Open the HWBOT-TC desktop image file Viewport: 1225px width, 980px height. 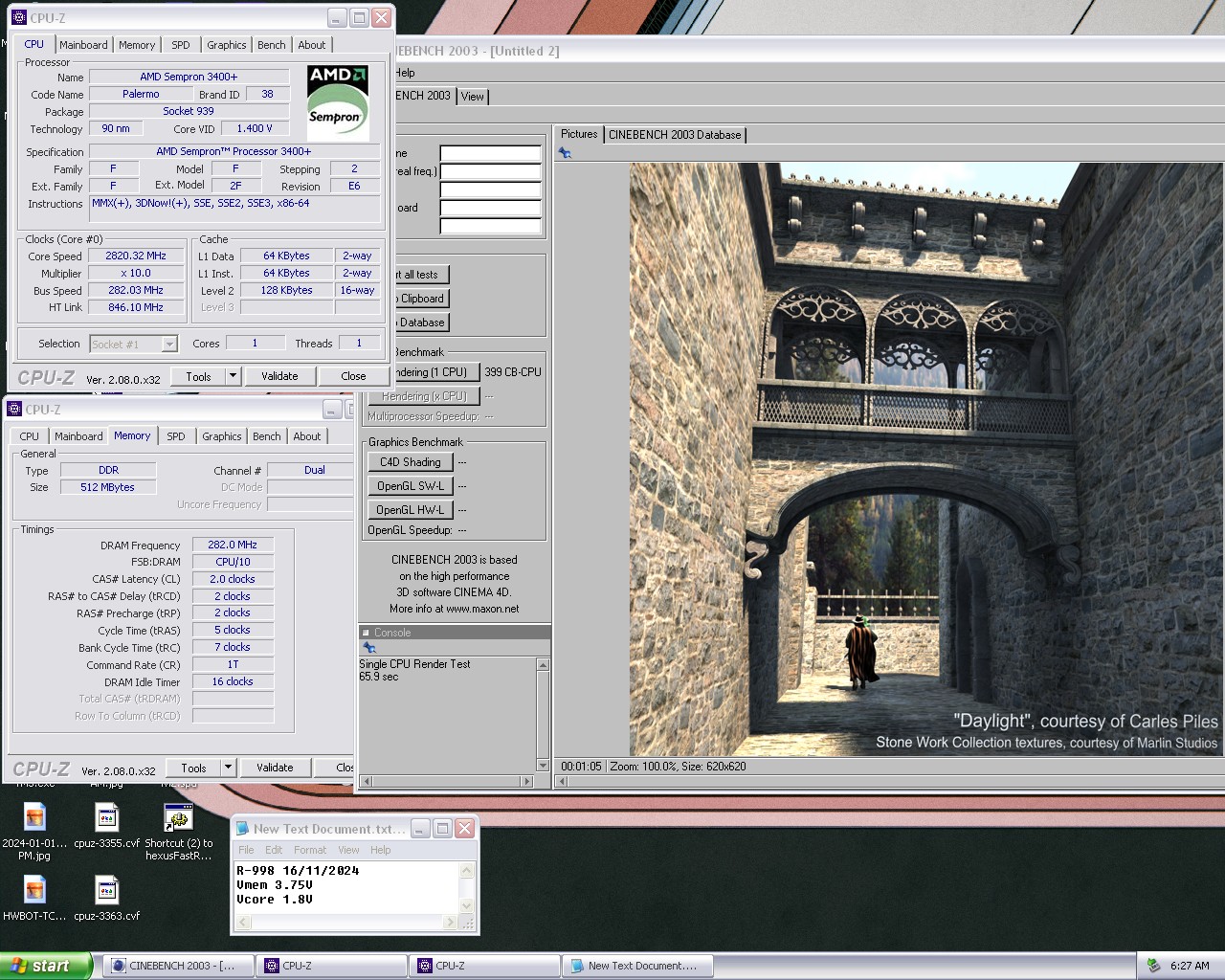click(x=34, y=898)
